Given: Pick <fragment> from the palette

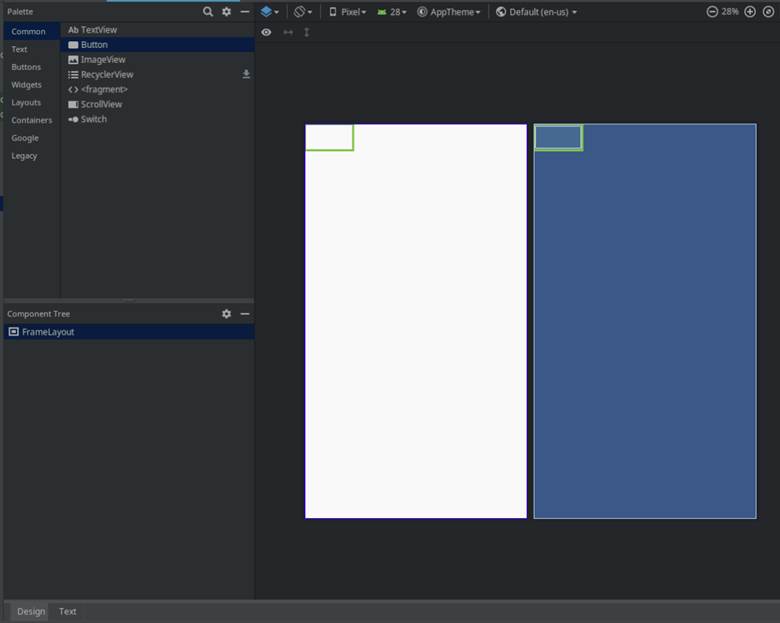Looking at the screenshot, I should pyautogui.click(x=157, y=90).
